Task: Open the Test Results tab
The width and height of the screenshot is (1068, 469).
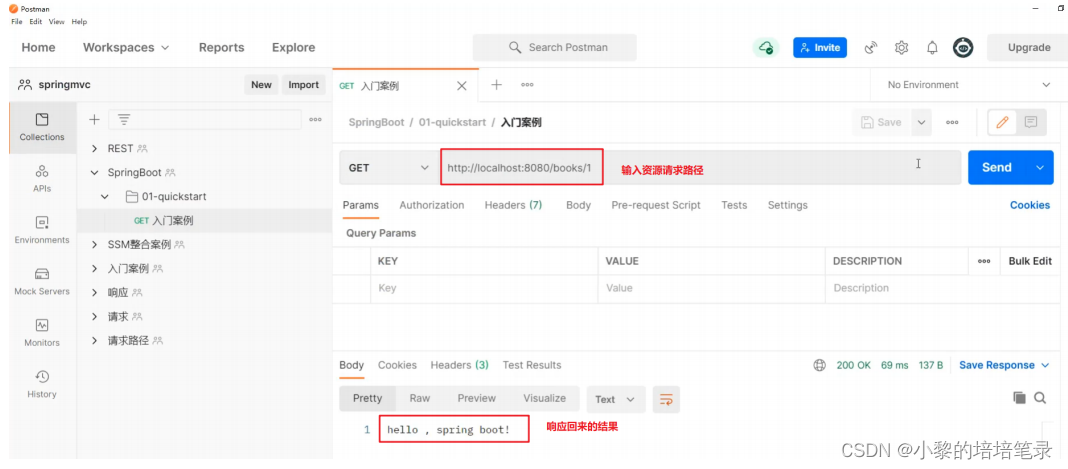Action: click(x=532, y=366)
